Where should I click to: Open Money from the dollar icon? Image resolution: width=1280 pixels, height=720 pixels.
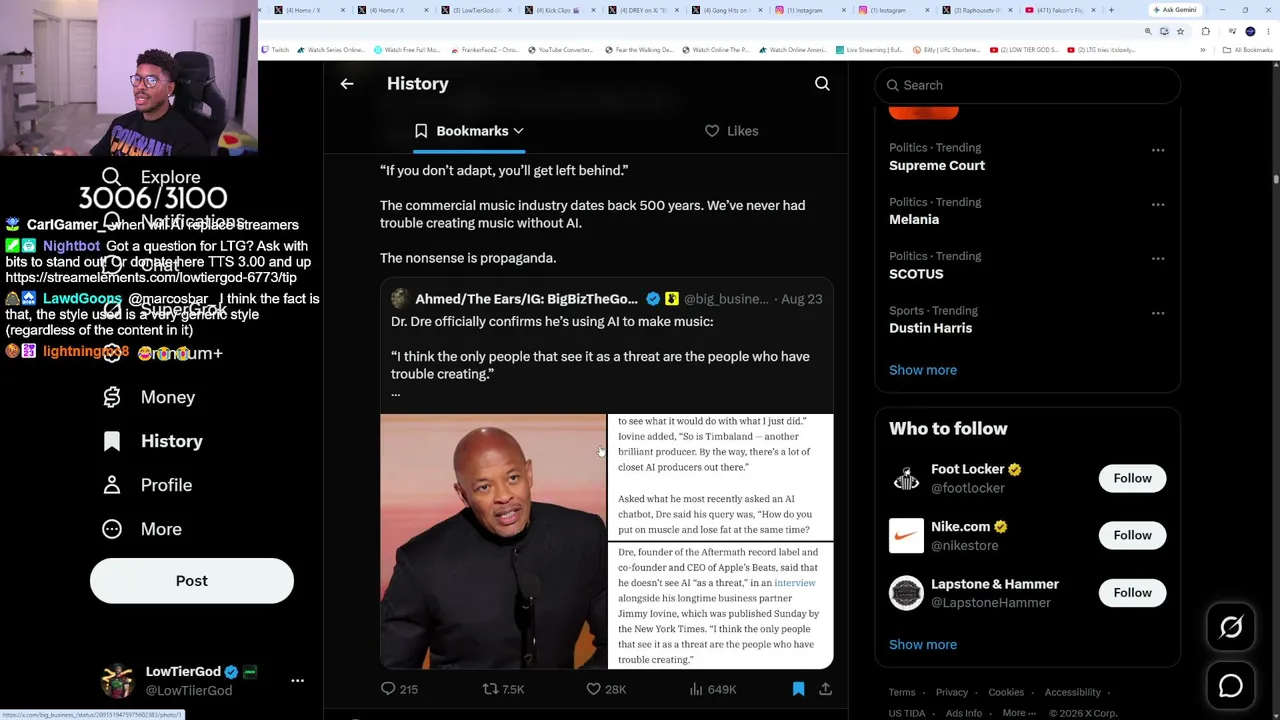pyautogui.click(x=112, y=397)
